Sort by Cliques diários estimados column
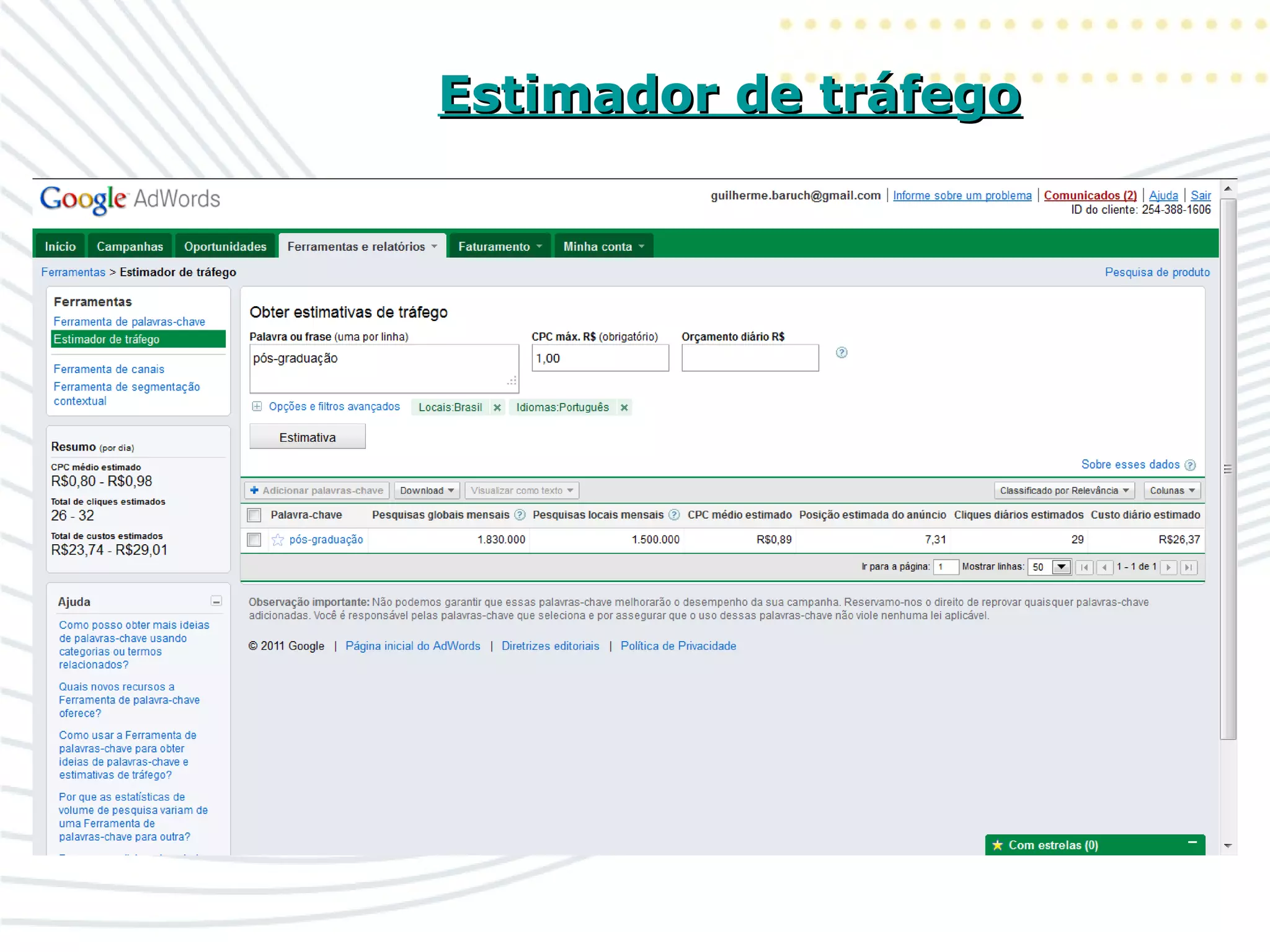Screen dimensions: 1270x952 1019,515
